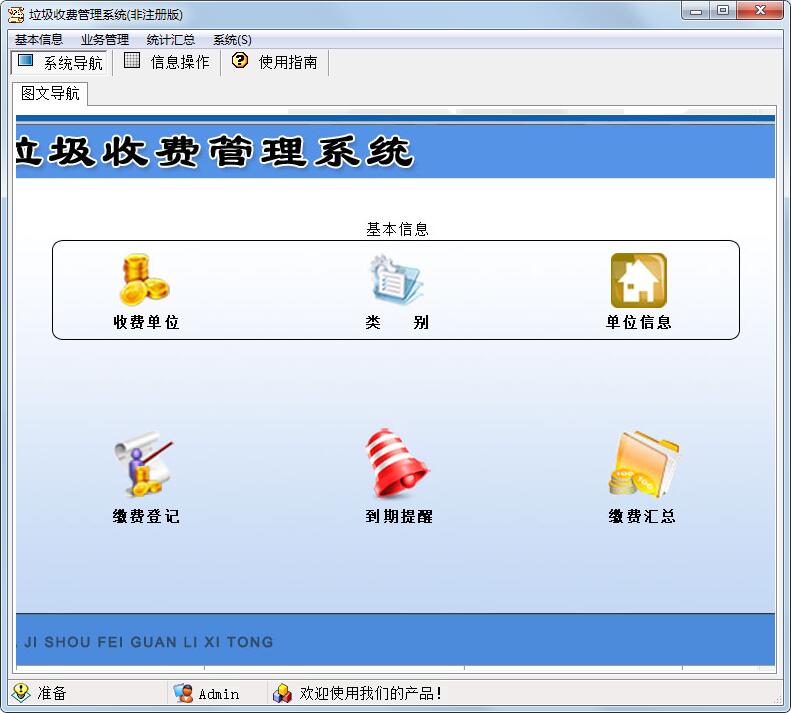The image size is (791, 713).
Task: Click the 类别 category folder icon
Action: (x=397, y=280)
